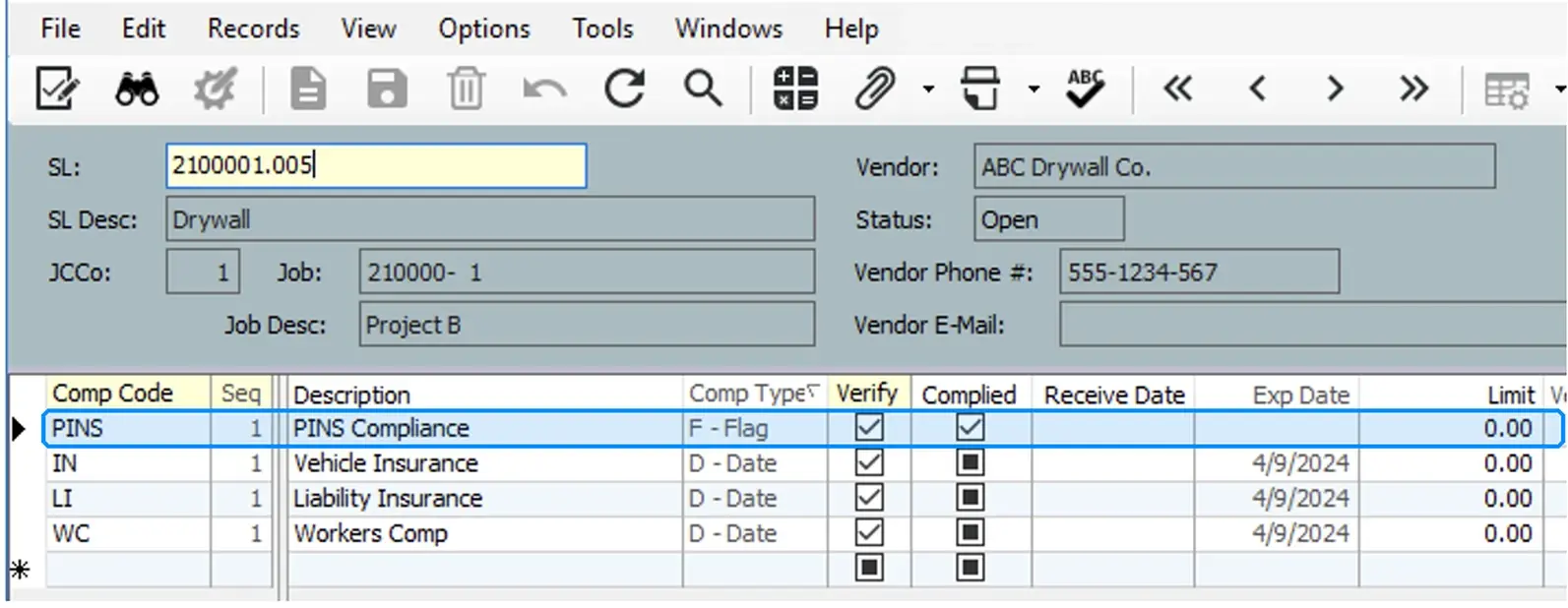Undo changes with the curved arrow icon
Image resolution: width=1568 pixels, height=608 pixels.
544,90
